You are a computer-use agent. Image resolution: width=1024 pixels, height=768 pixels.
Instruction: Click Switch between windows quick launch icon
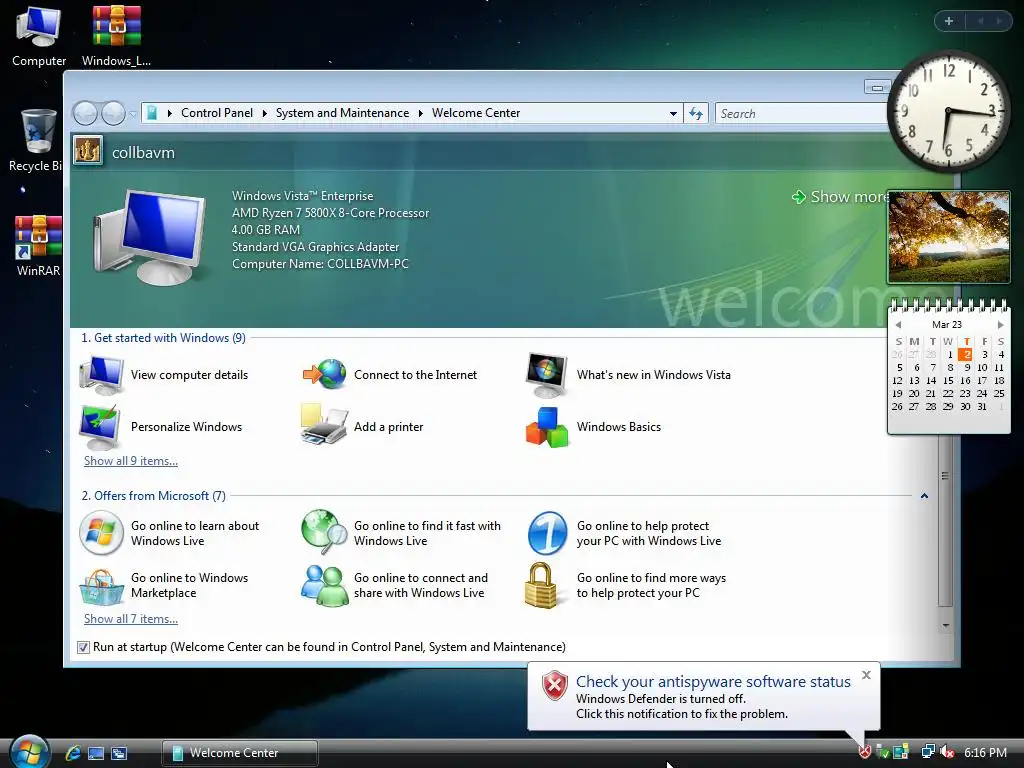pos(119,753)
